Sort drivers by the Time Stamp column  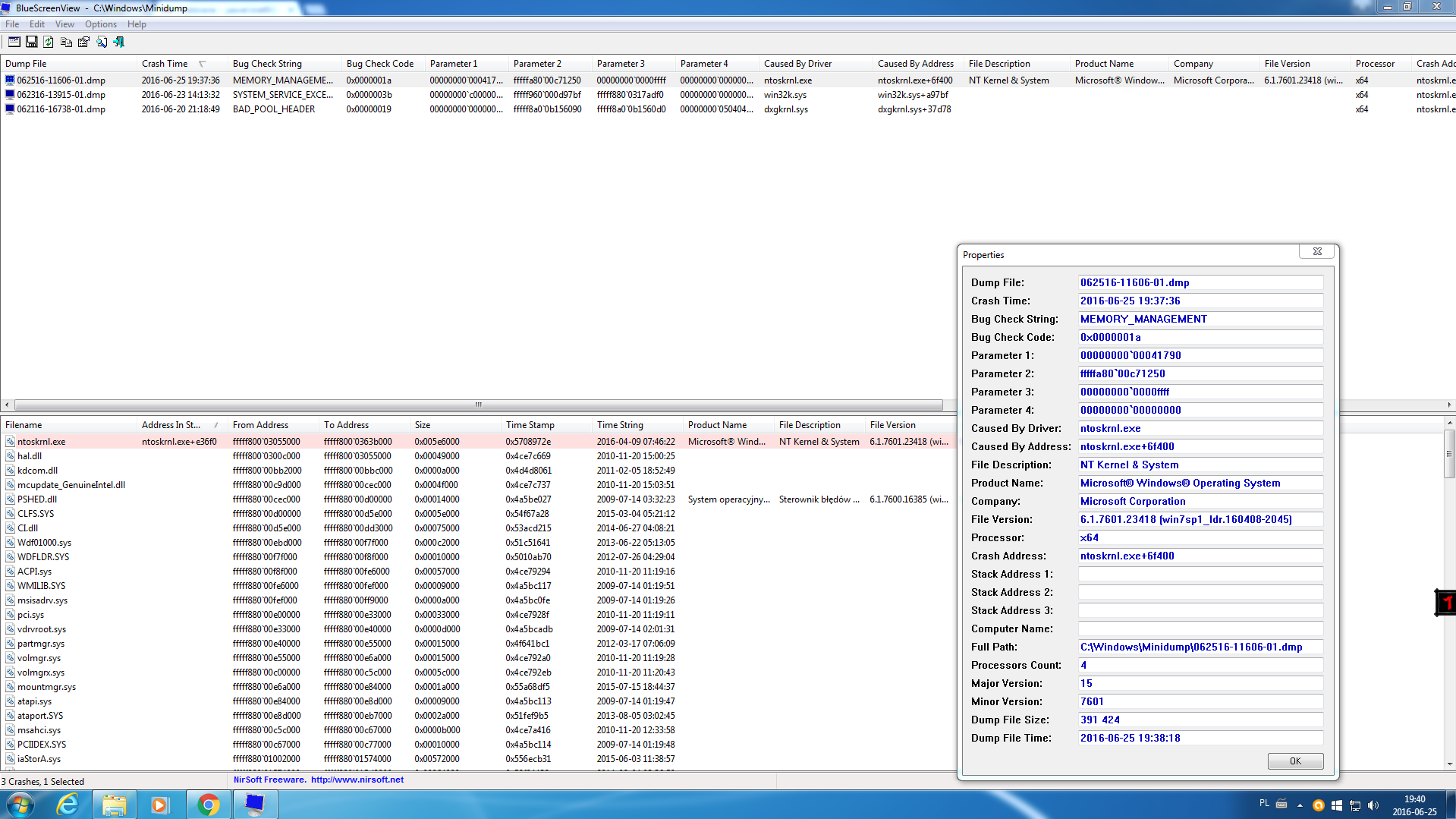(546, 425)
